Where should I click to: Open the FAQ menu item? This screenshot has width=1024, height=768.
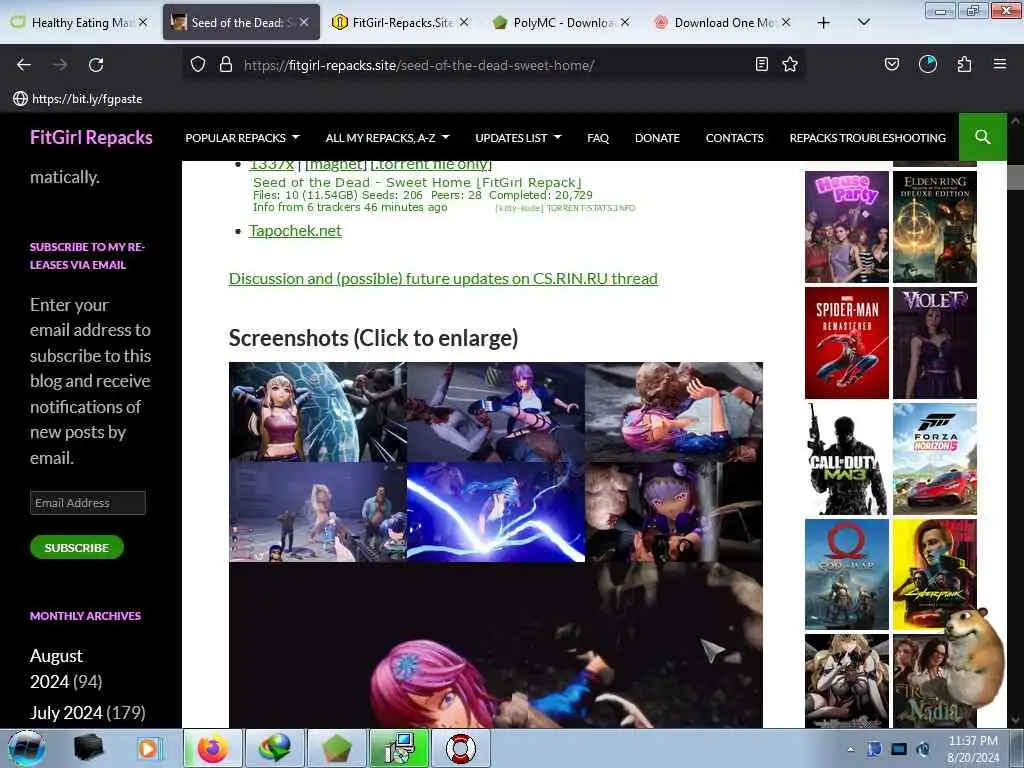tap(598, 138)
